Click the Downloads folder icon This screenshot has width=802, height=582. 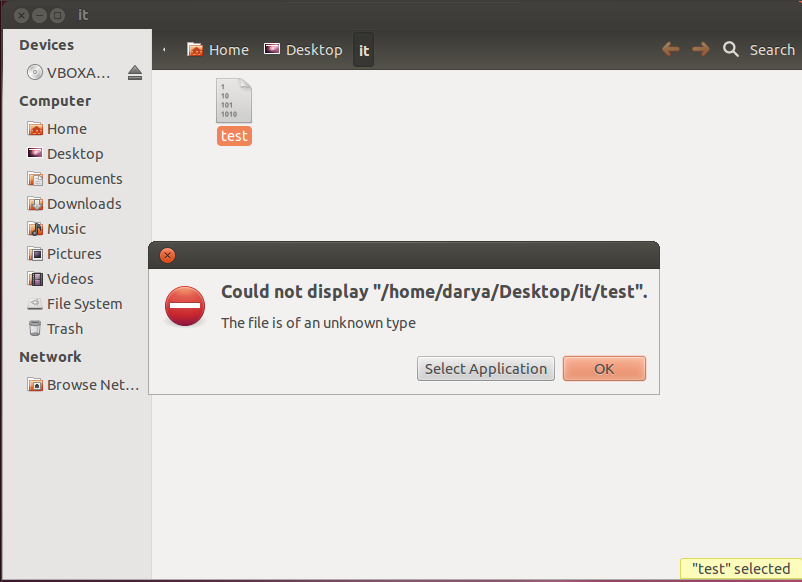tap(35, 204)
